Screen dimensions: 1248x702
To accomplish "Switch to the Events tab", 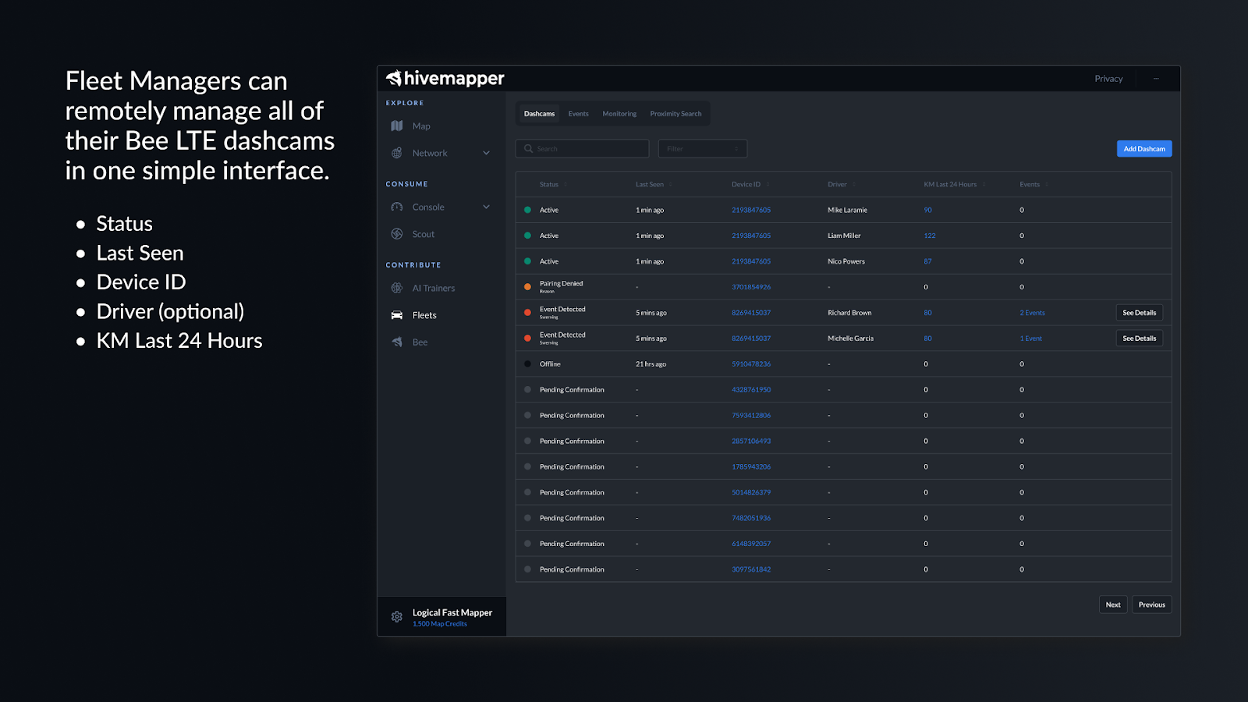I will pos(578,114).
